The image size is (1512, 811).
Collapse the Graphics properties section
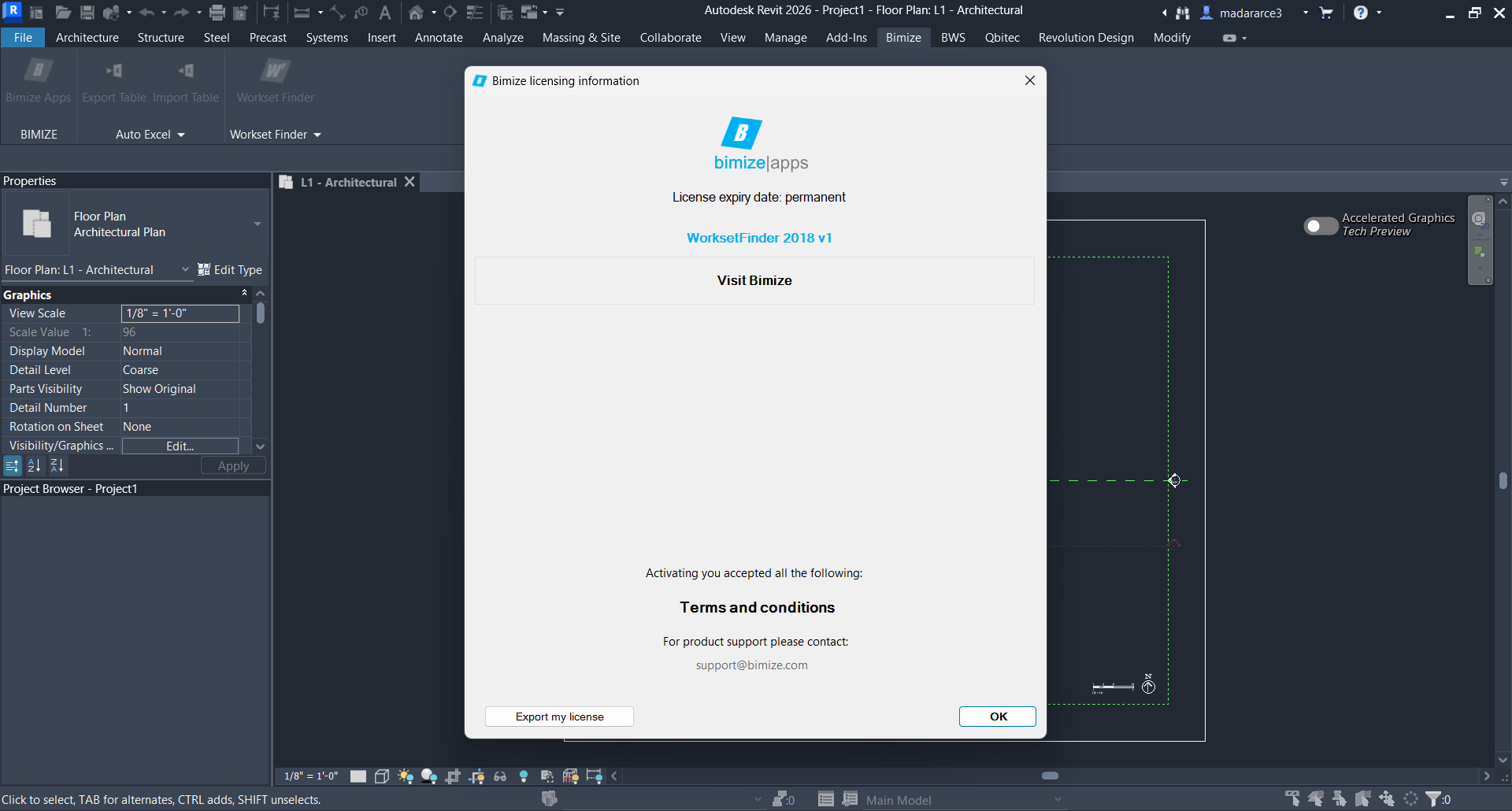click(244, 293)
